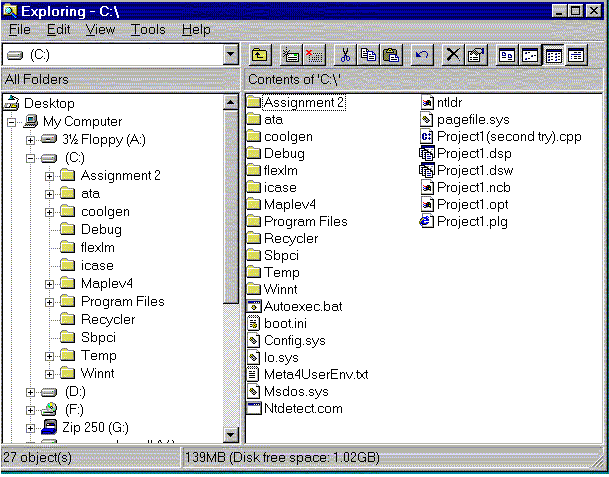Collapse the (C:) drive tree node
Image resolution: width=609 pixels, height=477 pixels.
tap(30, 158)
